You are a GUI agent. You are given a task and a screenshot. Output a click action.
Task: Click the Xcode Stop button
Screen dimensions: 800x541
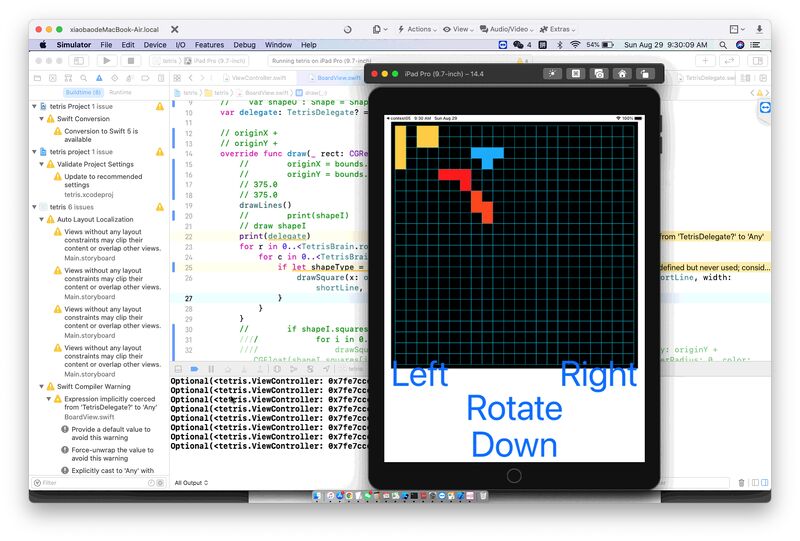[x=131, y=61]
